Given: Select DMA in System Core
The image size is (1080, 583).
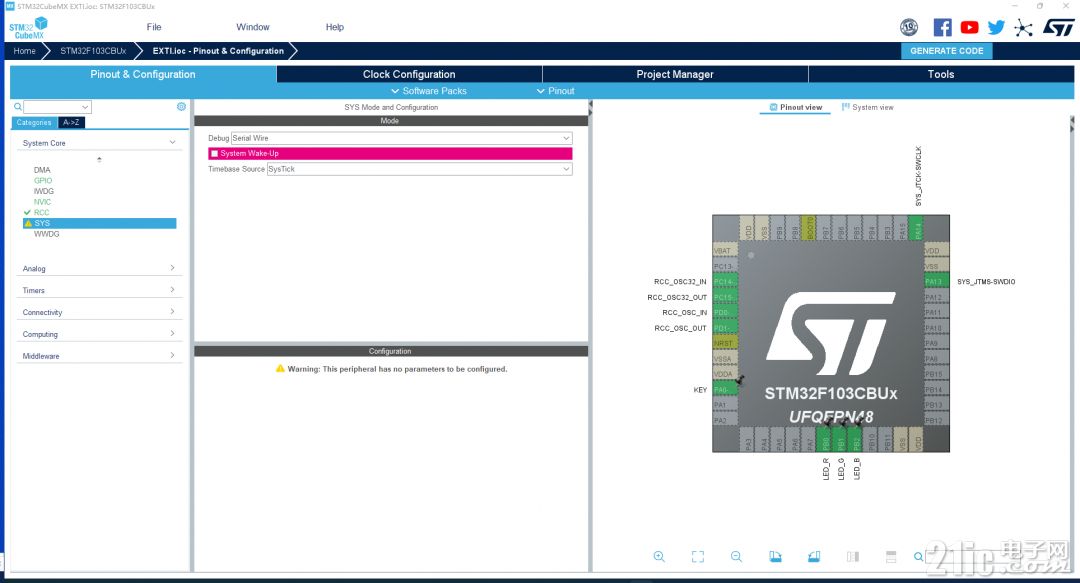Looking at the screenshot, I should 42,170.
